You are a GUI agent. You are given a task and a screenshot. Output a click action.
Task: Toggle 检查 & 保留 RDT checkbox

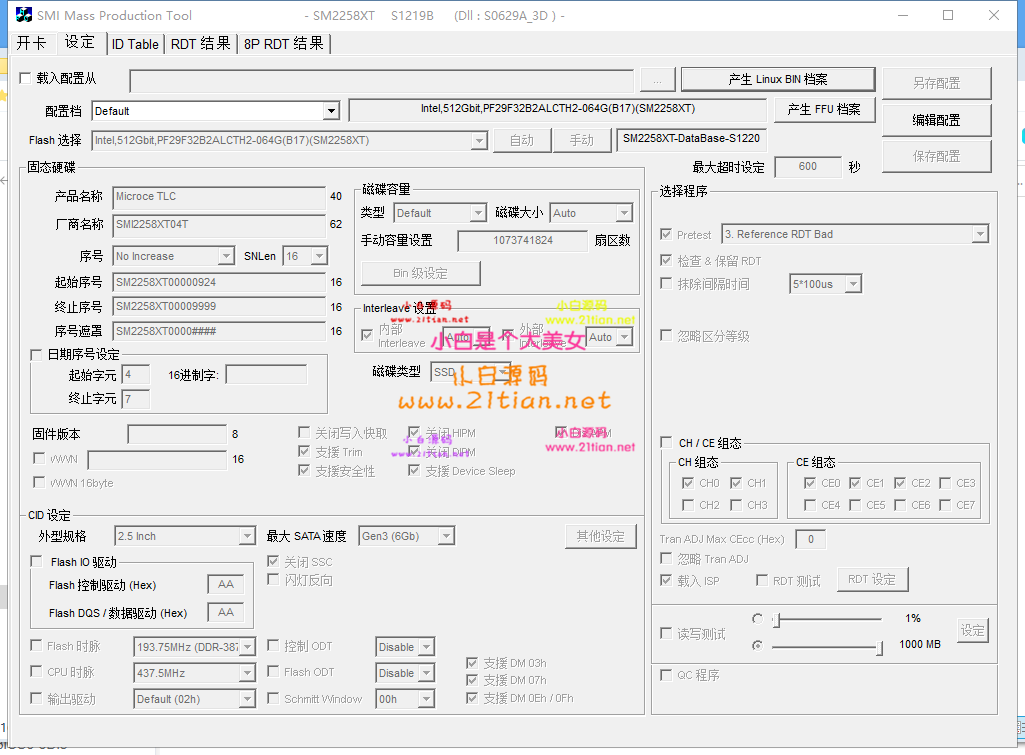[x=666, y=260]
